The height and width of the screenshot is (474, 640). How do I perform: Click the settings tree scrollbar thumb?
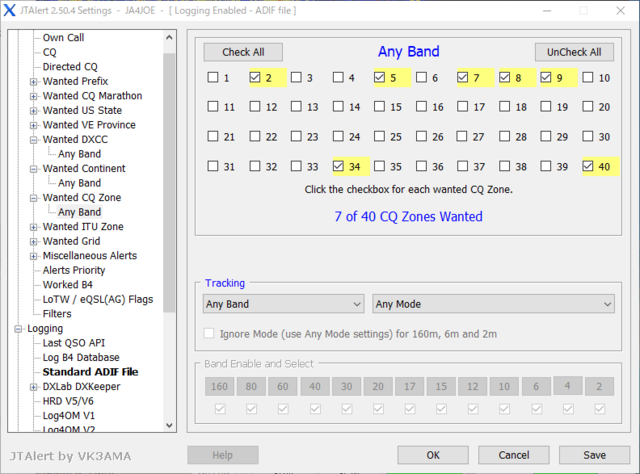[169, 183]
